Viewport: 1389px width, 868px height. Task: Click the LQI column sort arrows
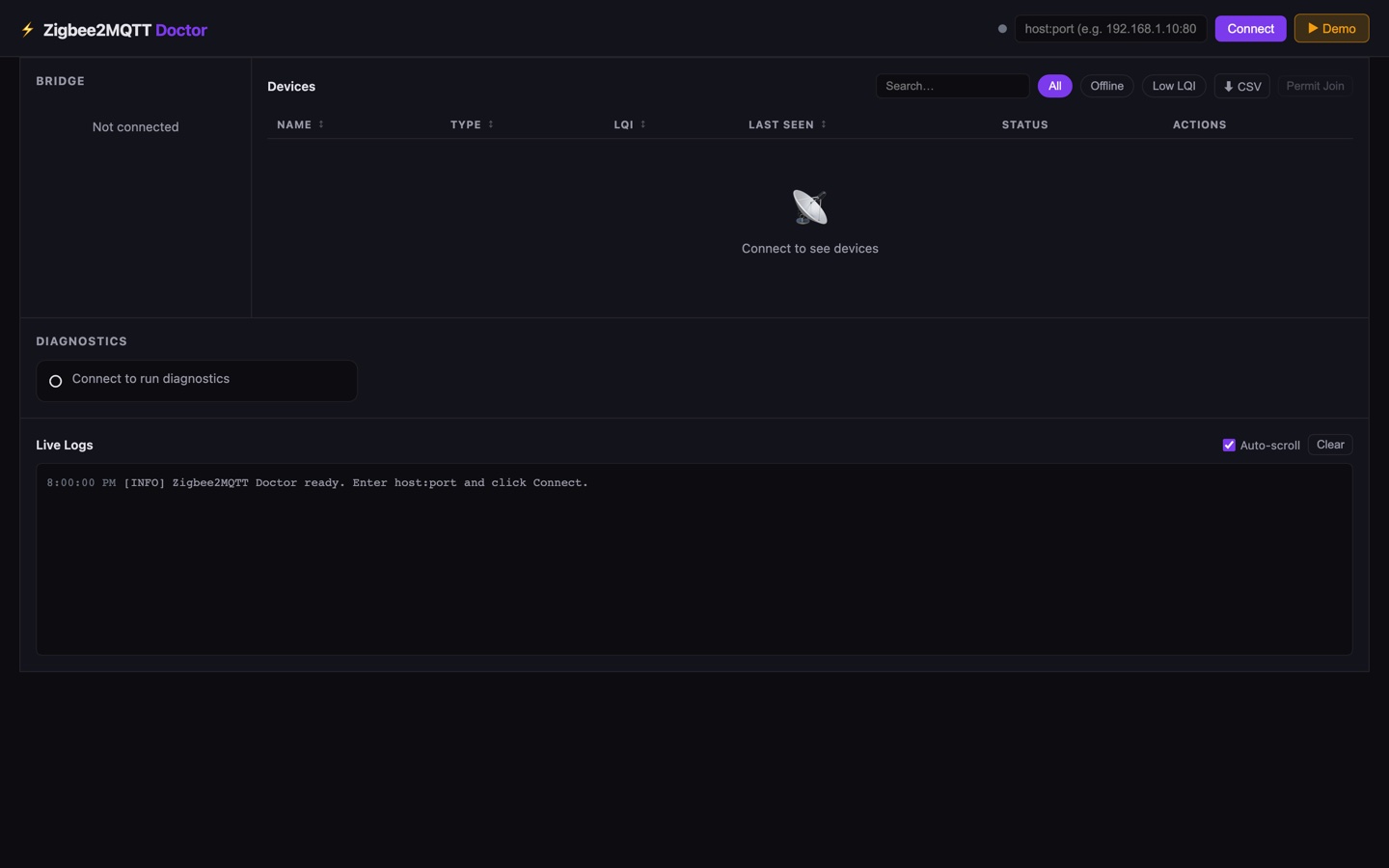click(x=642, y=124)
